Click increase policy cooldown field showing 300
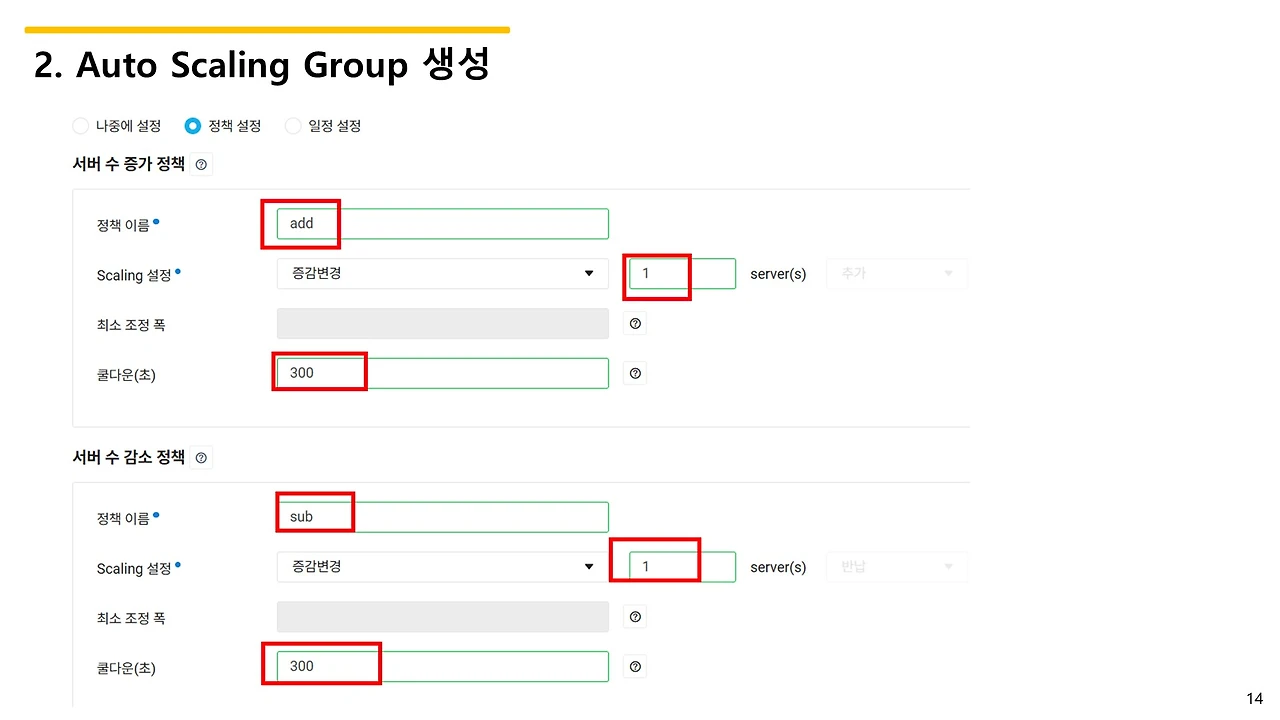The width and height of the screenshot is (1280, 720). point(442,373)
